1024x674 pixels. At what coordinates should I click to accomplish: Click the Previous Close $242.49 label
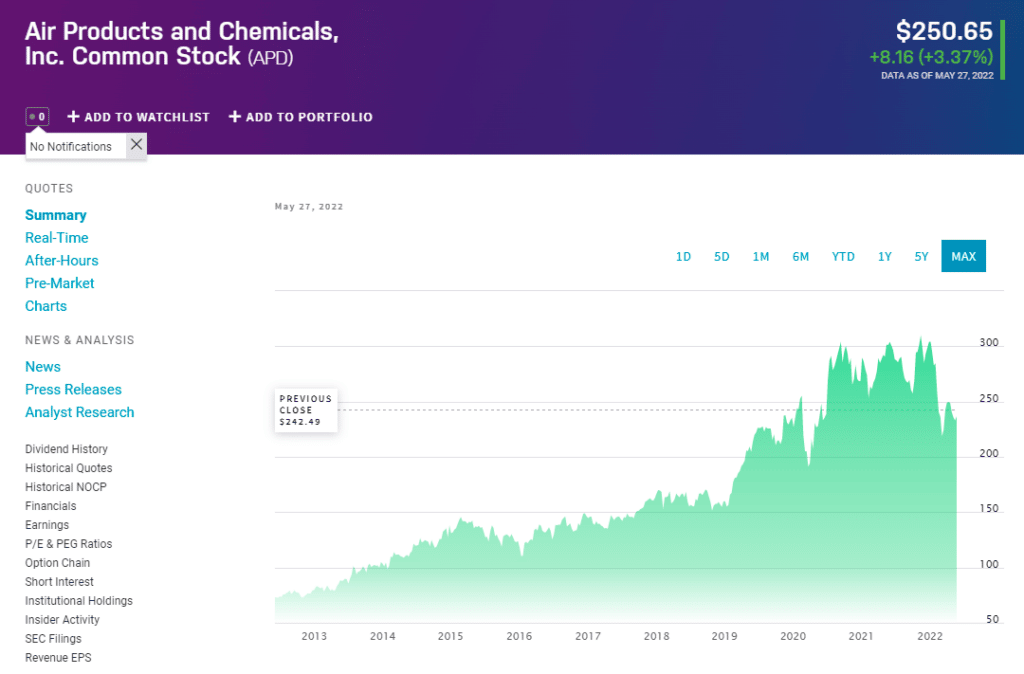(x=306, y=410)
